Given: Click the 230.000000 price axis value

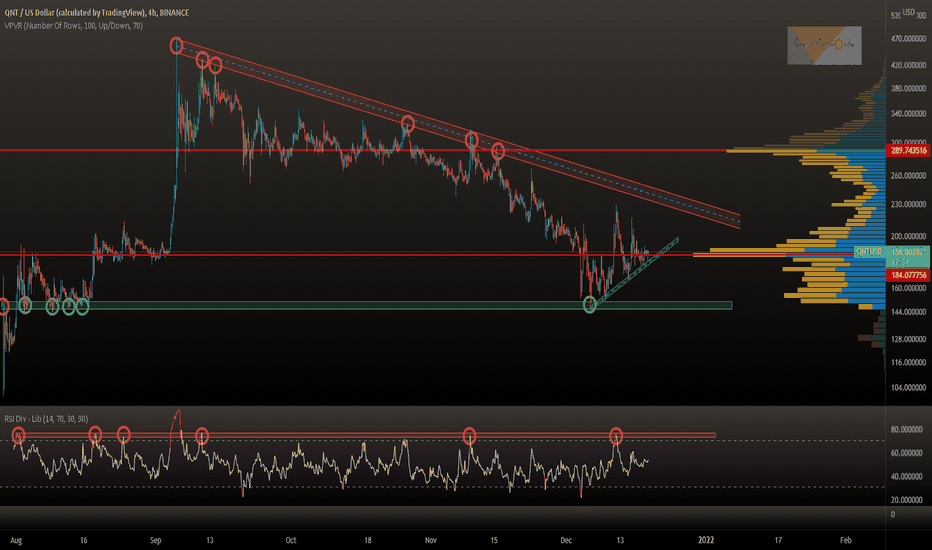Looking at the screenshot, I should (908, 204).
